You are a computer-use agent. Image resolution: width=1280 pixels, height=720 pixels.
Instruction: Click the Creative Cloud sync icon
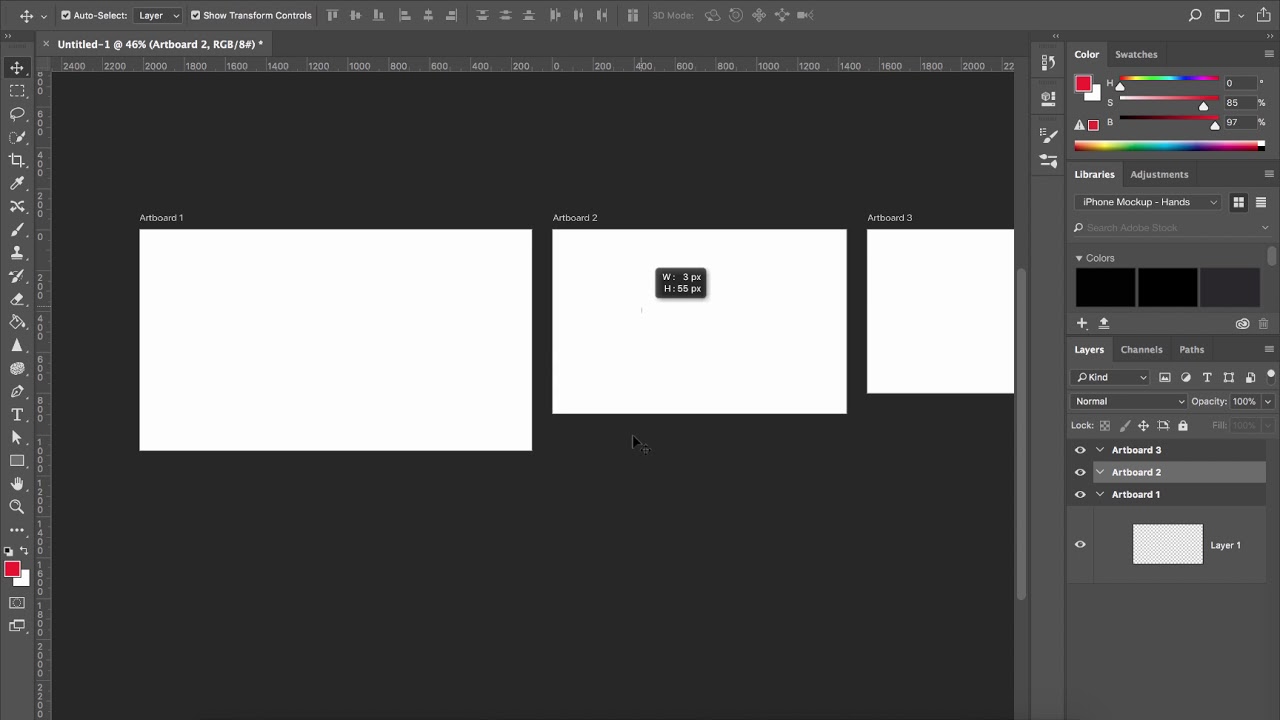[x=1242, y=323]
